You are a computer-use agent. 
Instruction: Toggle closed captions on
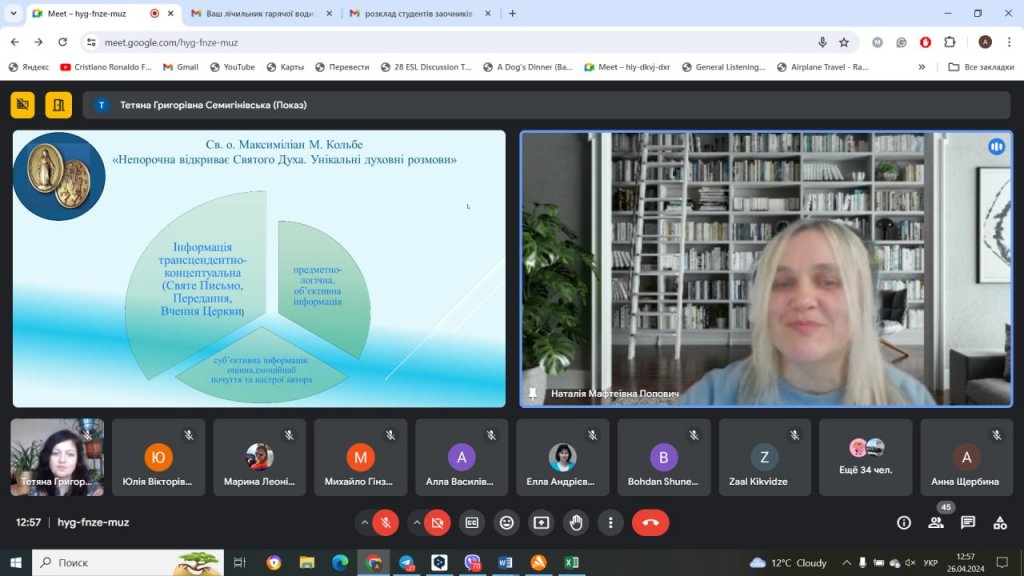coord(472,522)
